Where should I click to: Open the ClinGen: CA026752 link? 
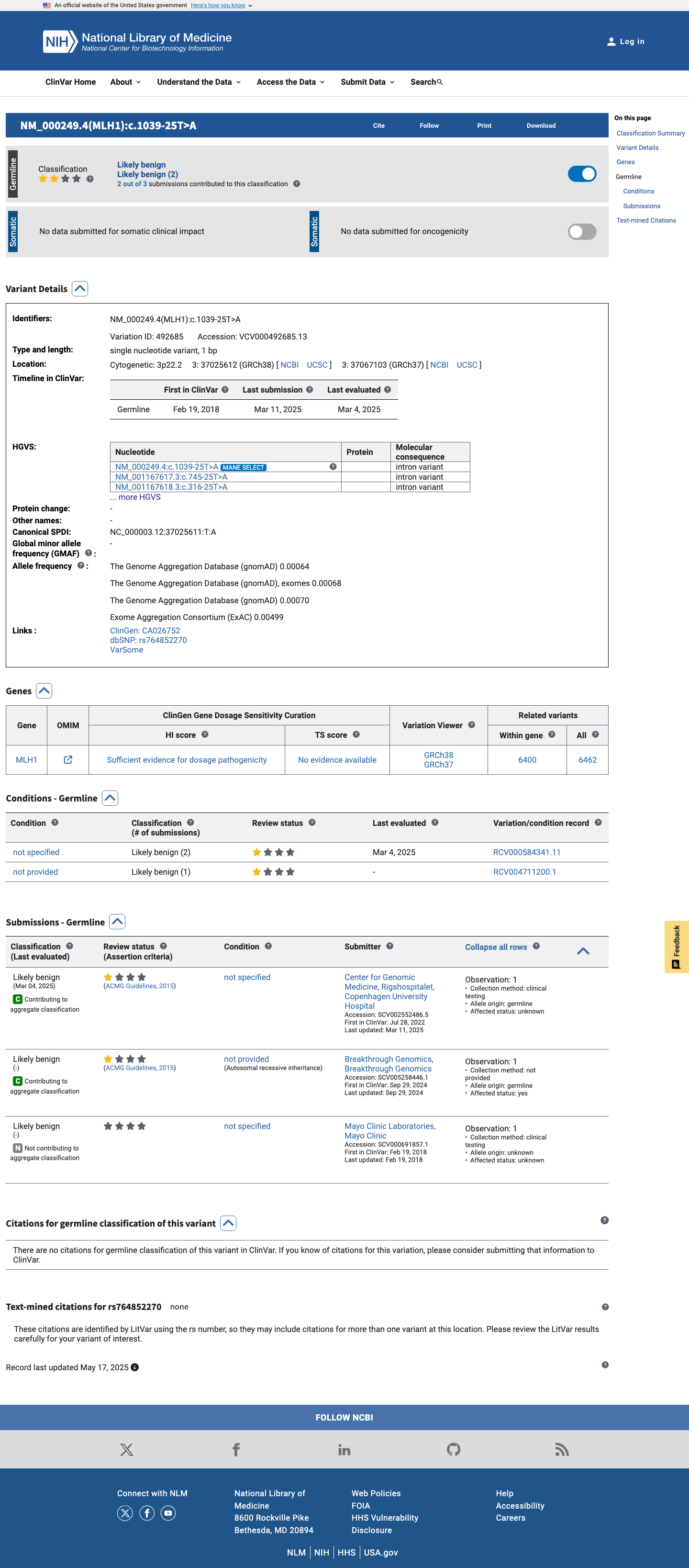144,631
